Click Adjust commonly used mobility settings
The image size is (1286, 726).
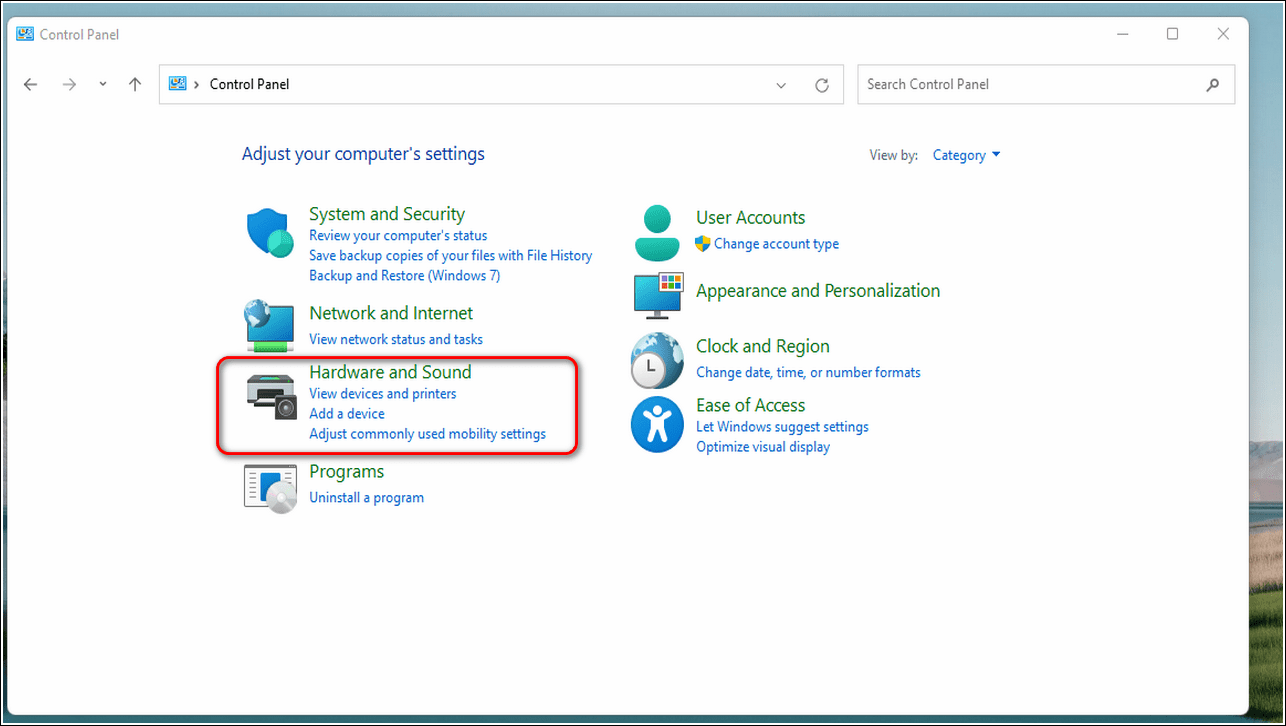[427, 433]
